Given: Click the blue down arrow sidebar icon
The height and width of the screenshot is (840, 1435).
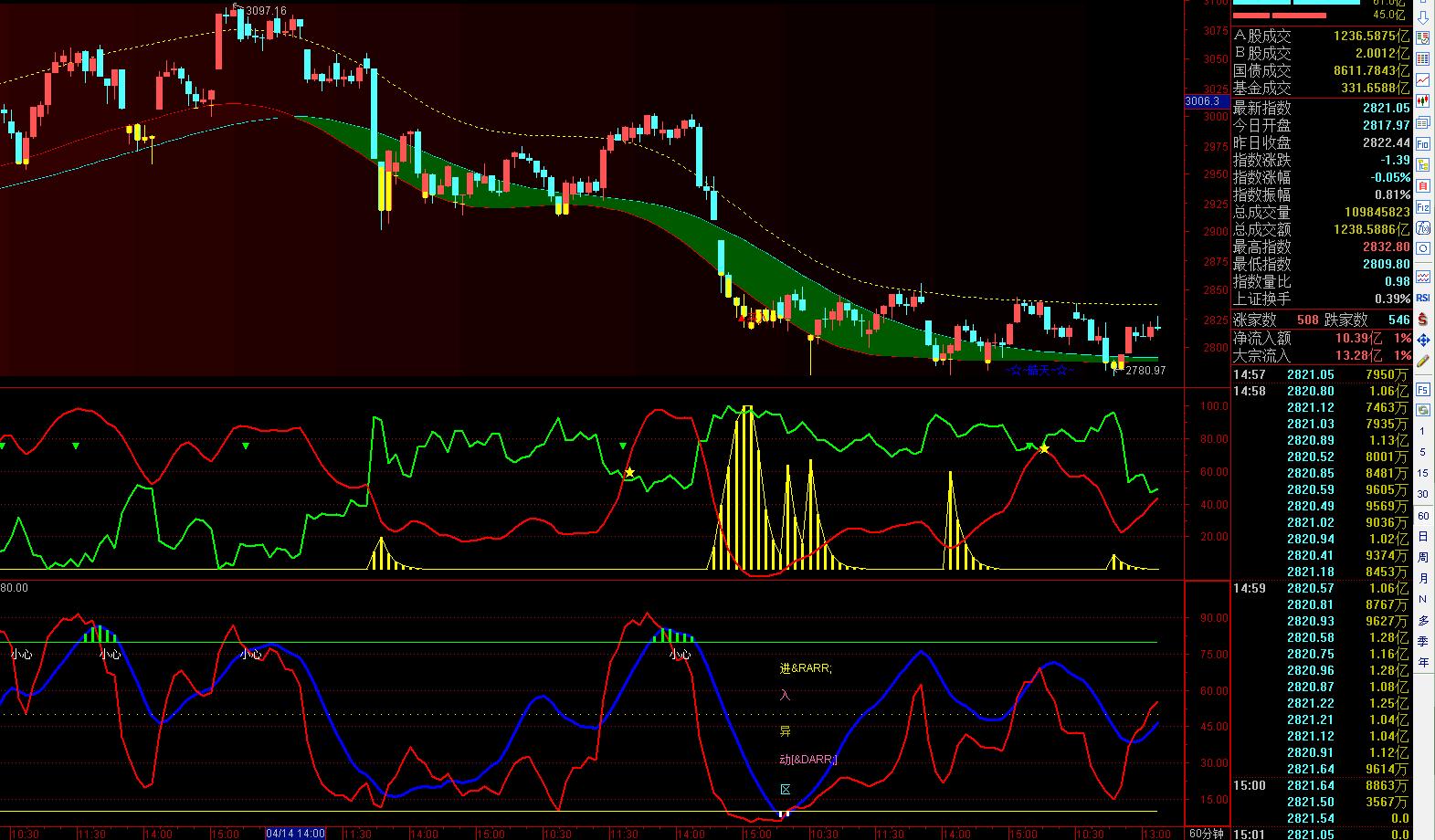Looking at the screenshot, I should tap(1423, 17).
